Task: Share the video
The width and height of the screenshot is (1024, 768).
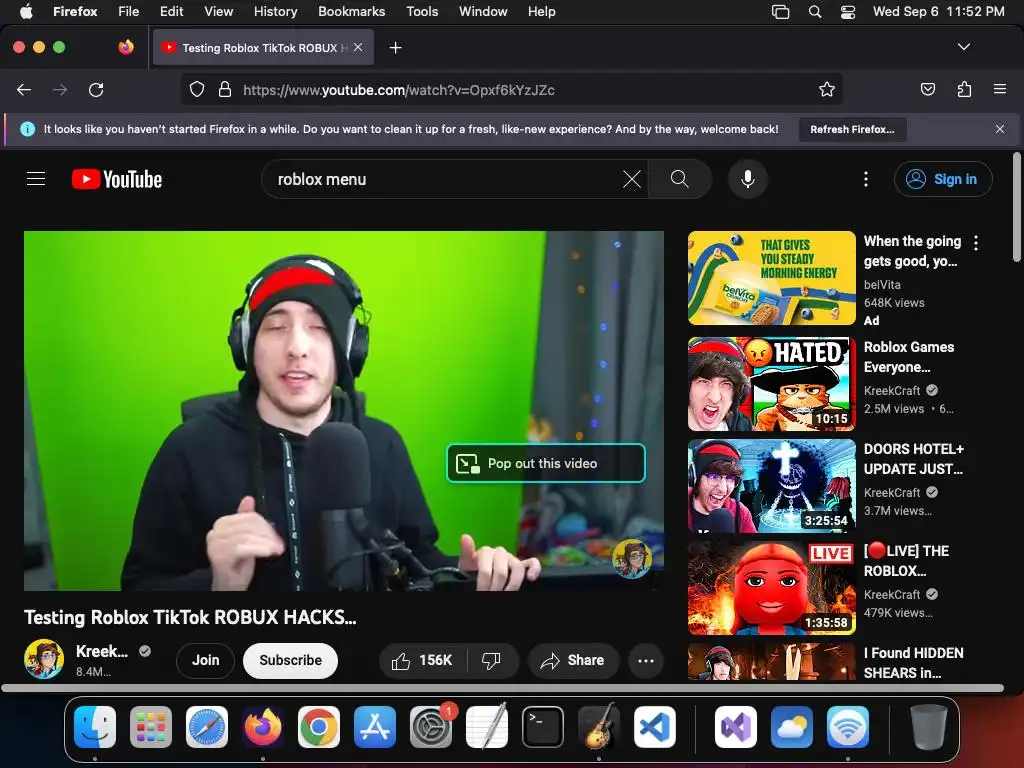Action: (x=572, y=660)
